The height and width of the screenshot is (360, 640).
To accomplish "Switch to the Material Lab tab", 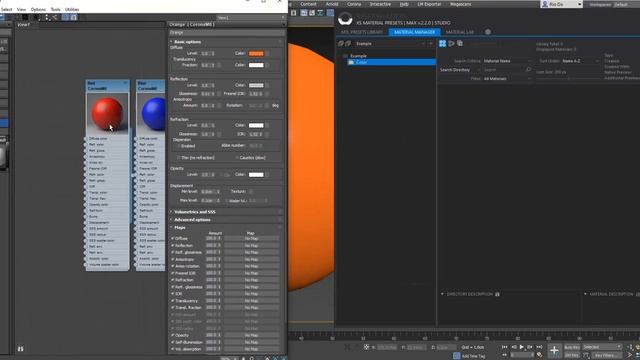I will [x=460, y=32].
